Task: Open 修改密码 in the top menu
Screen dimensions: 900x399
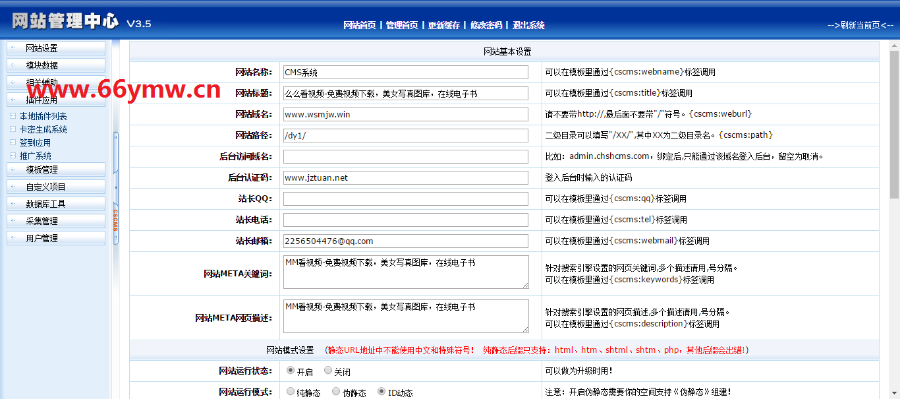Action: click(x=486, y=25)
